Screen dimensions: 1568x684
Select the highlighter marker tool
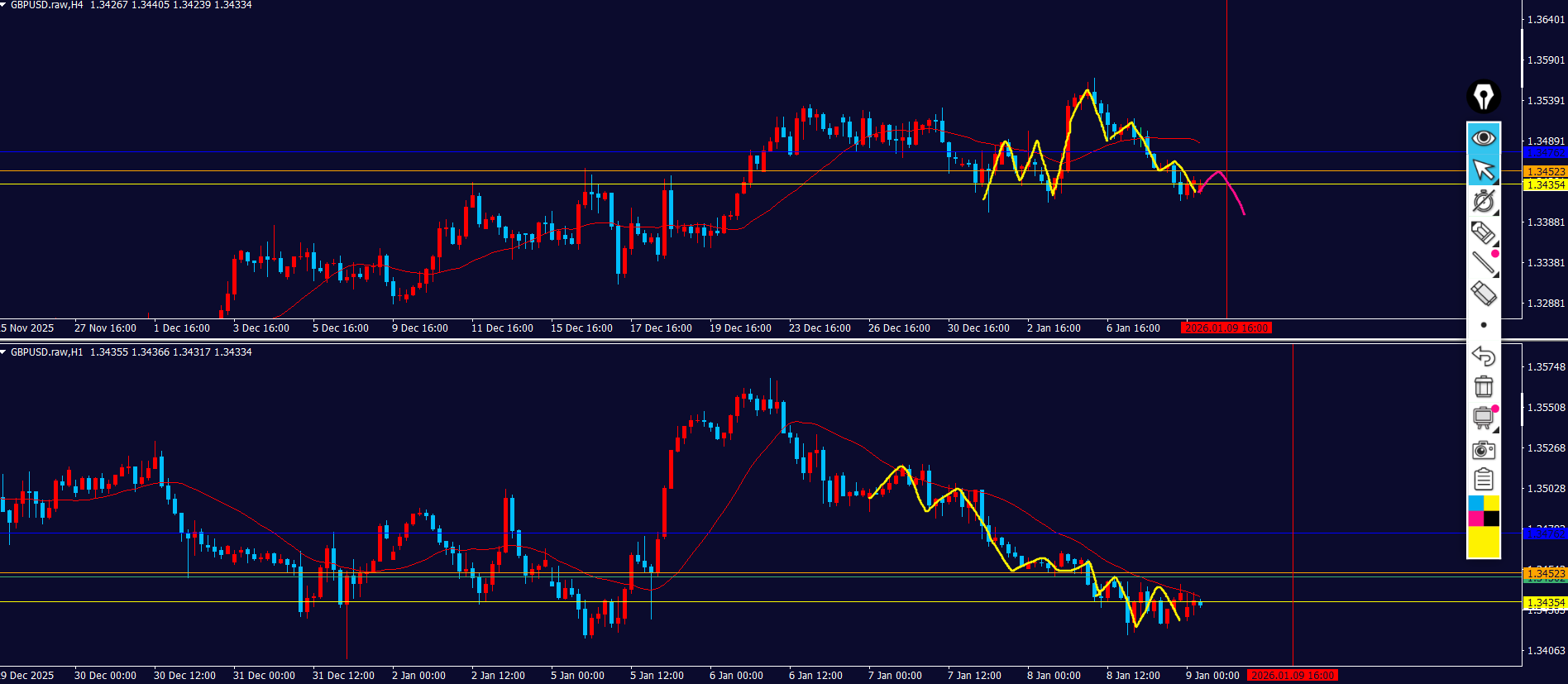click(1483, 232)
